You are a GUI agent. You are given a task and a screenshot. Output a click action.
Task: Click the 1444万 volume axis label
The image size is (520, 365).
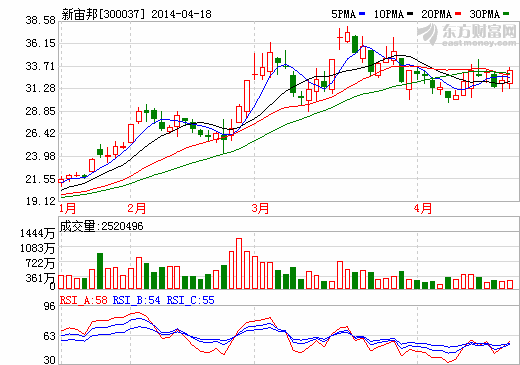click(37, 233)
